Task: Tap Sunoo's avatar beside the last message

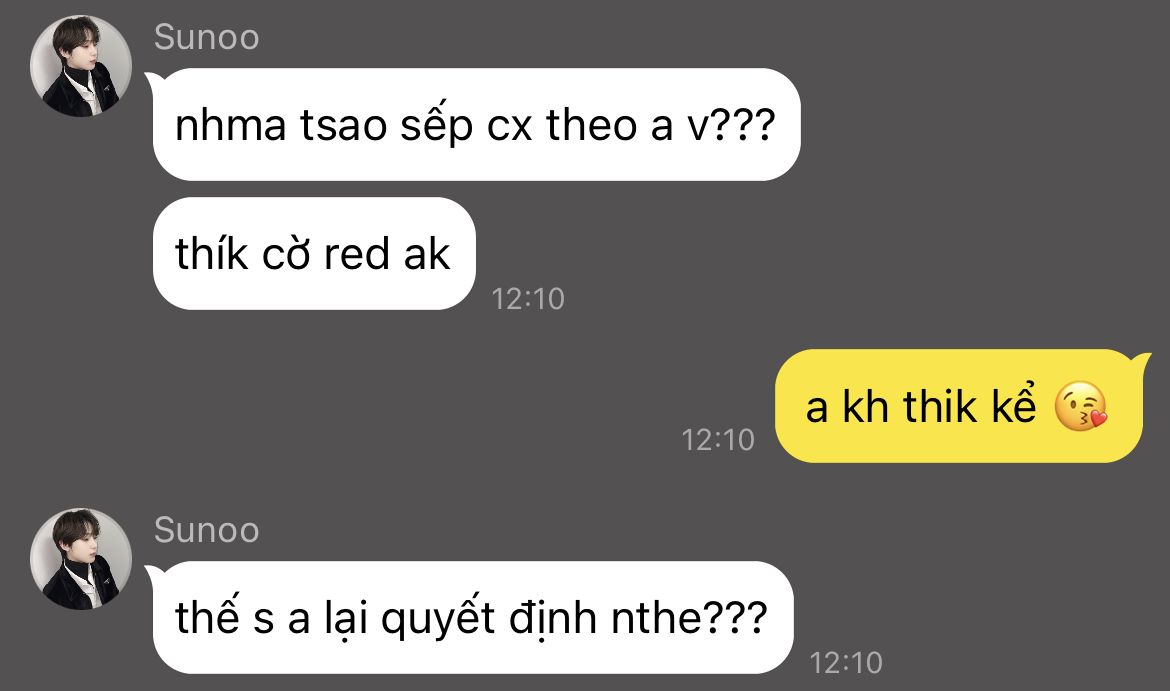Action: tap(81, 559)
